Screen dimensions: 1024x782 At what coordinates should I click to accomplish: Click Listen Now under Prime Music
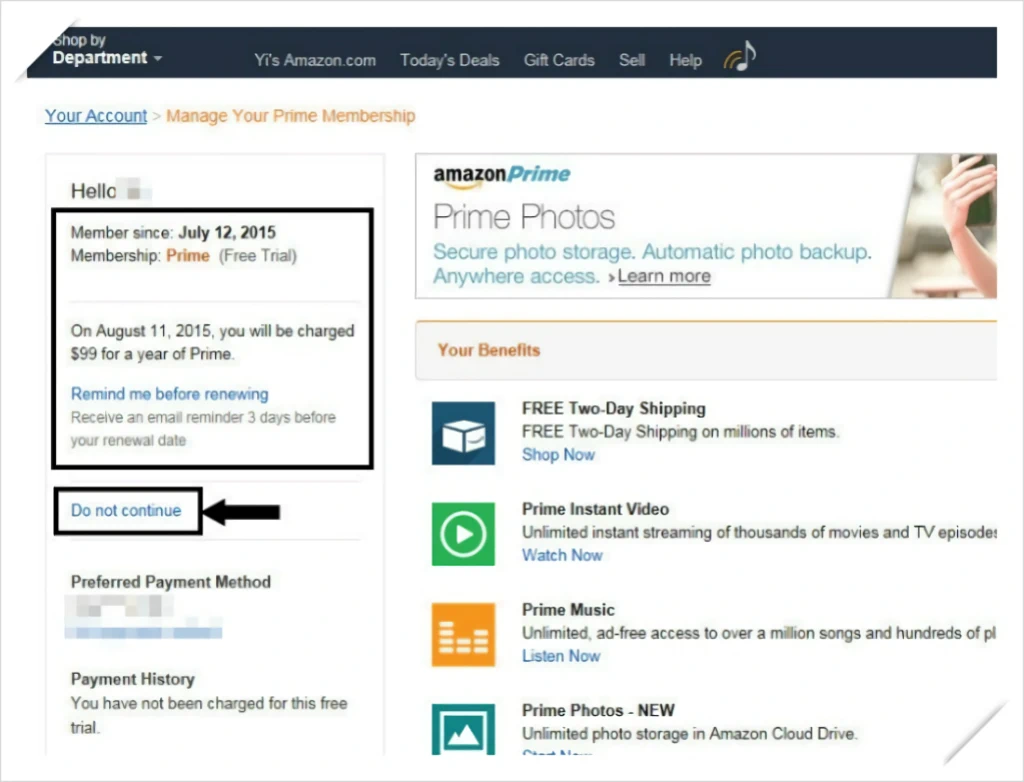pyautogui.click(x=561, y=656)
